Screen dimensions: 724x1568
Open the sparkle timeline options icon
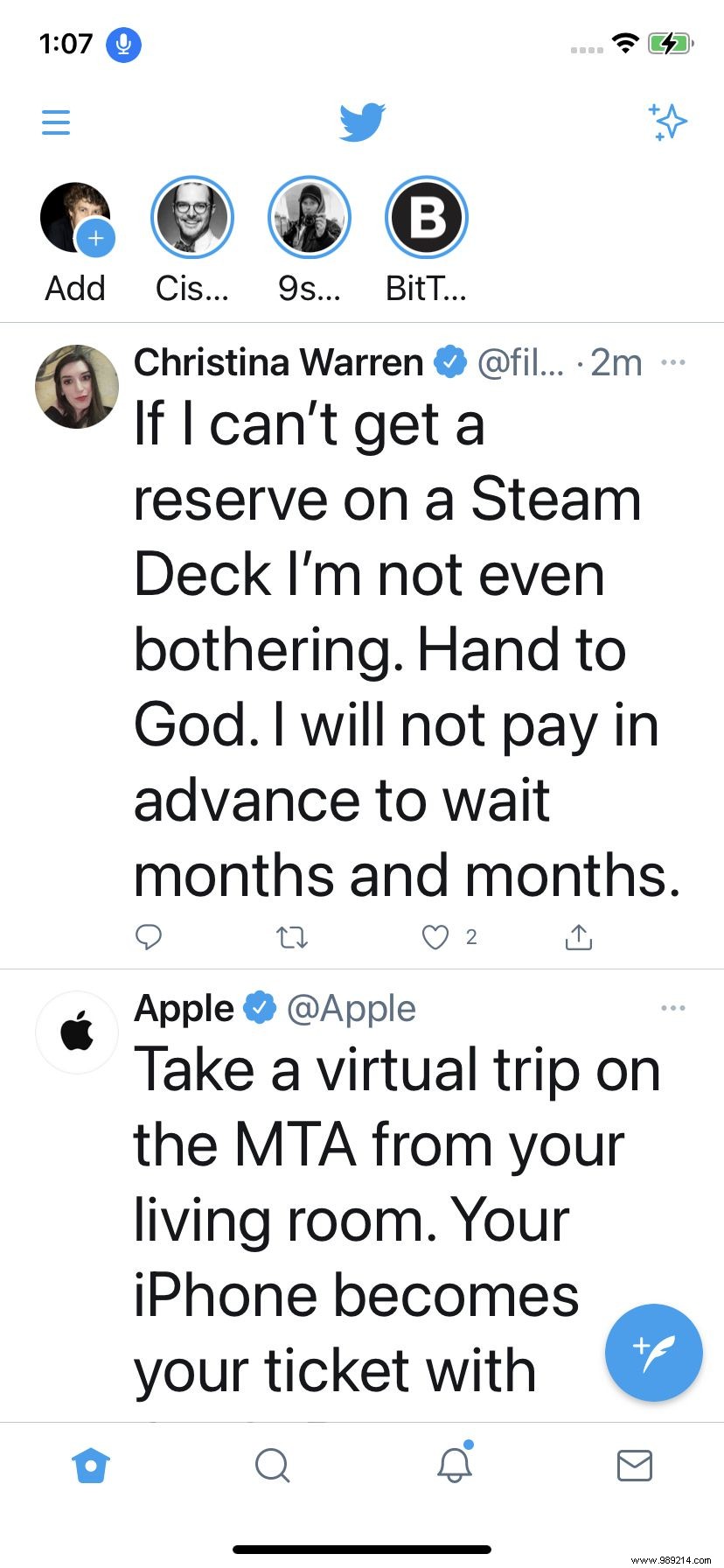(x=667, y=122)
